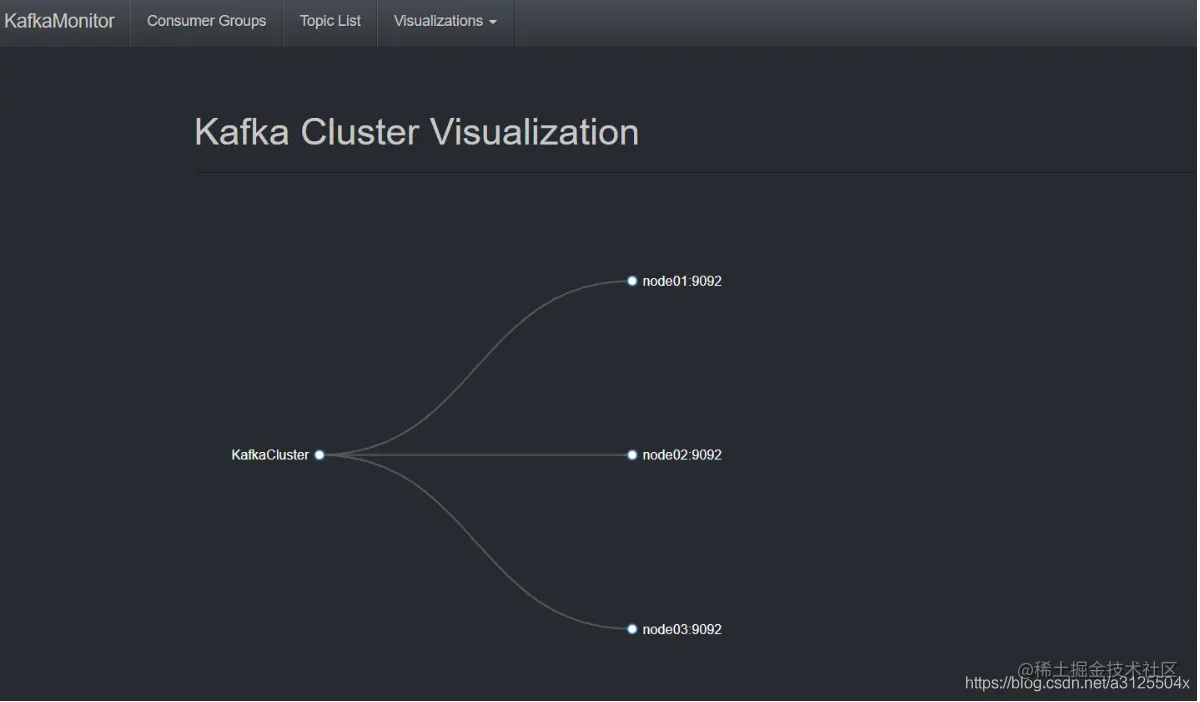Select the node02:9092 circle marker
Viewport: 1200px width, 702px height.
[x=632, y=455]
